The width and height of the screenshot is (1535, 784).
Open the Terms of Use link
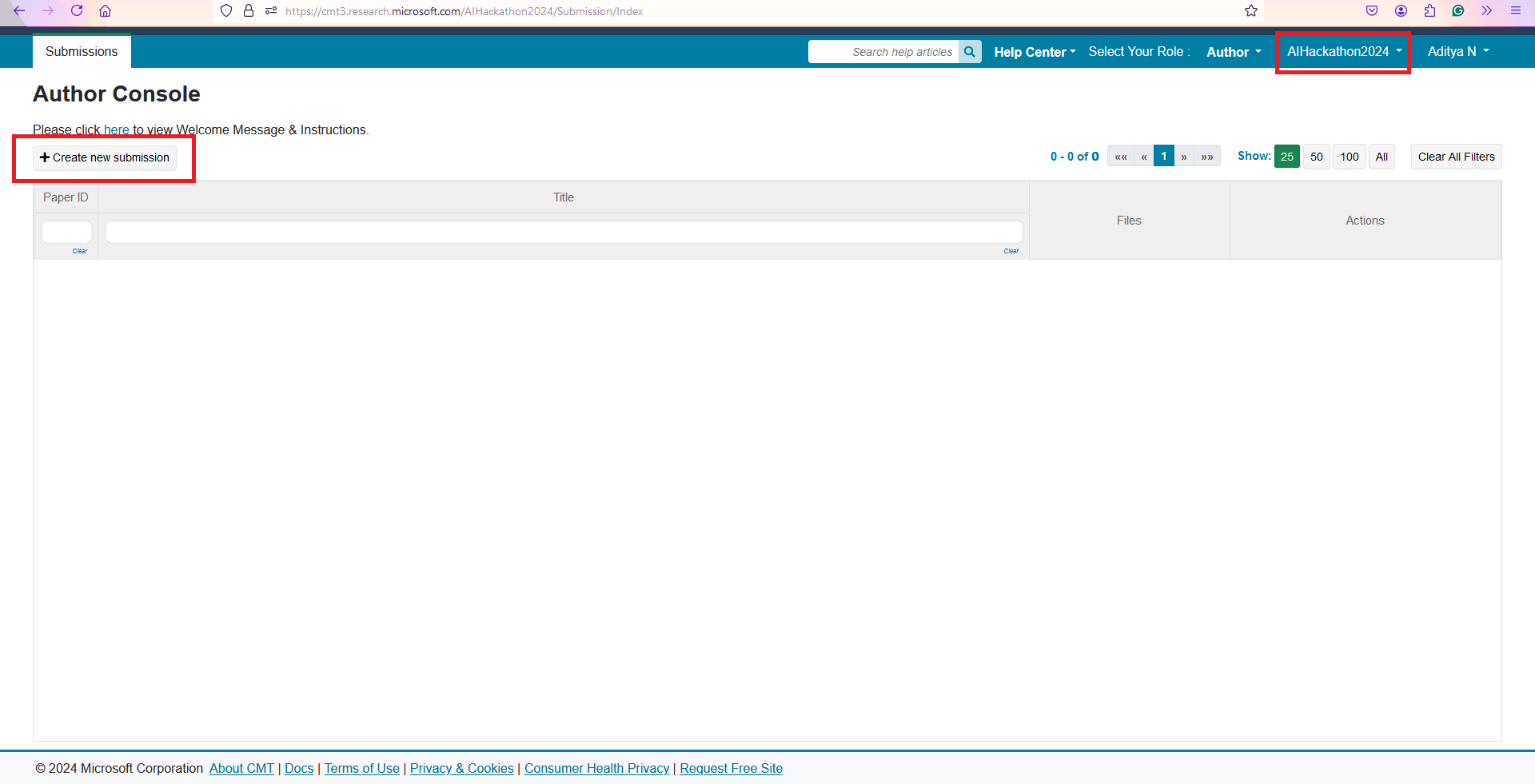tap(362, 768)
